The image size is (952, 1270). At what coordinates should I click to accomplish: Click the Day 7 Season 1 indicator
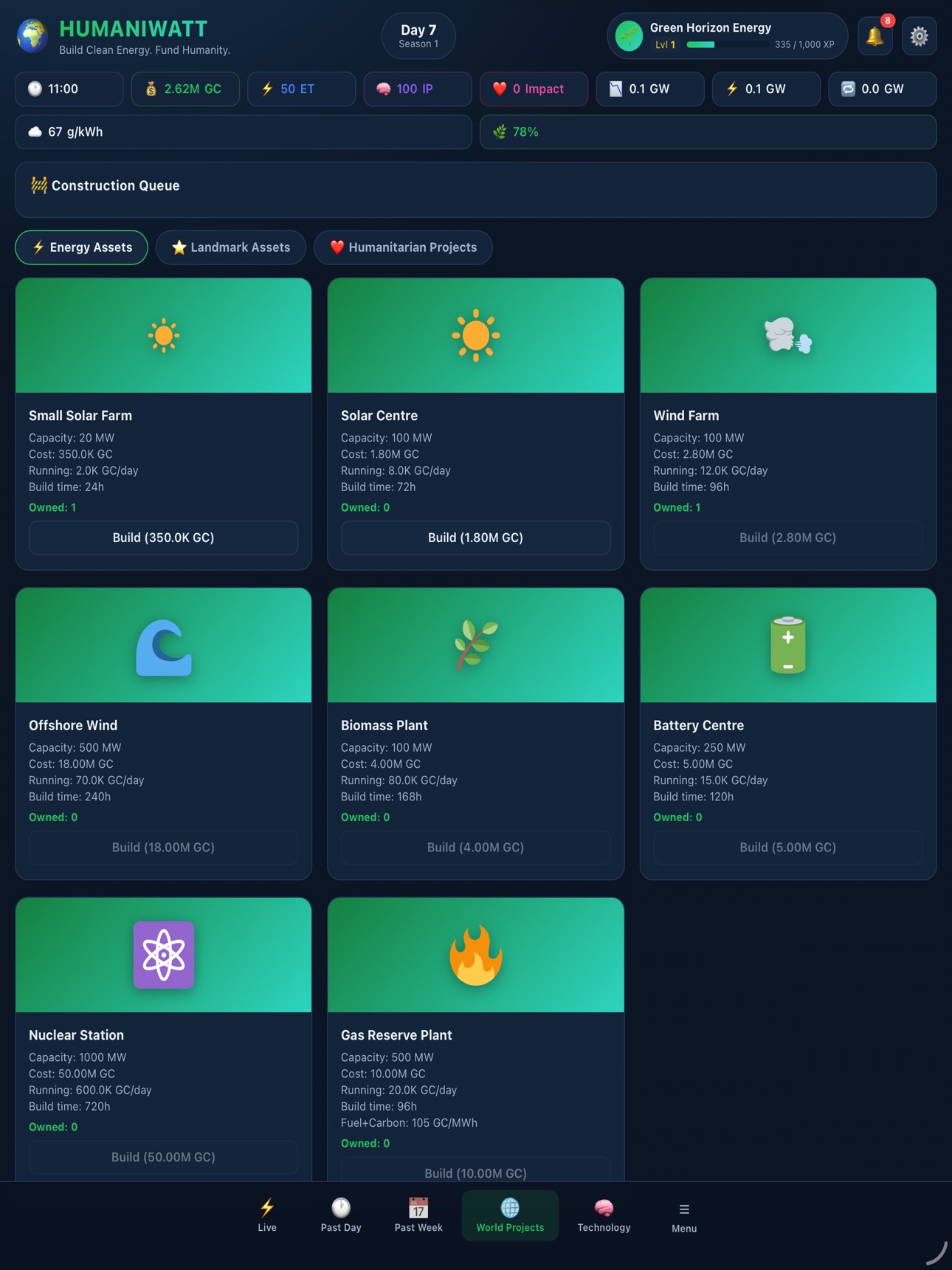coord(418,36)
